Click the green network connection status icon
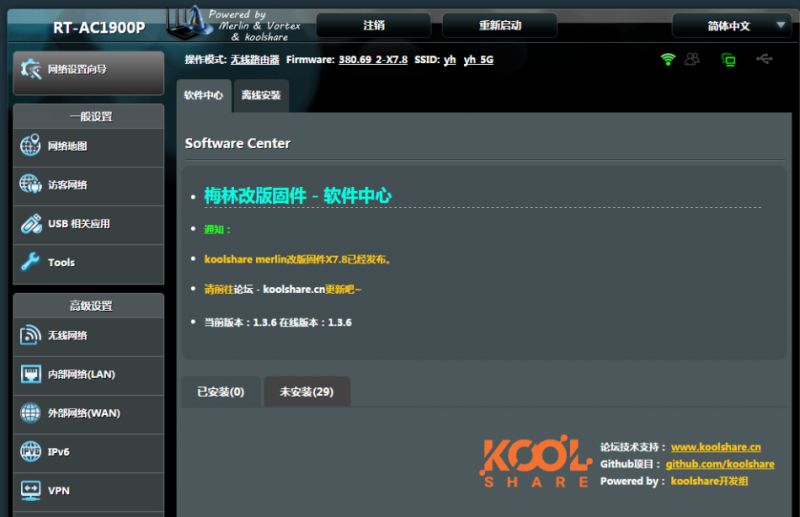The image size is (800, 517). tap(728, 60)
